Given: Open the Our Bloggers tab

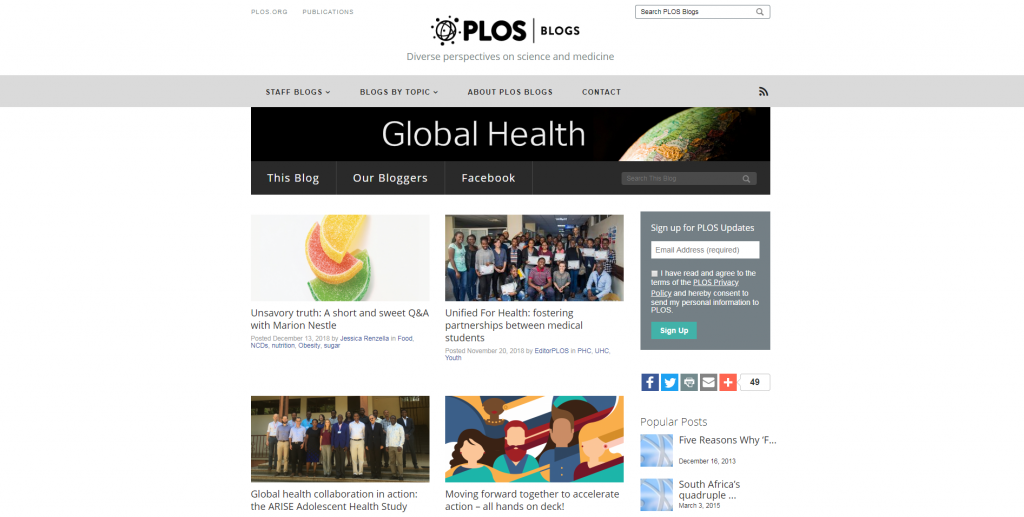Looking at the screenshot, I should [x=391, y=178].
